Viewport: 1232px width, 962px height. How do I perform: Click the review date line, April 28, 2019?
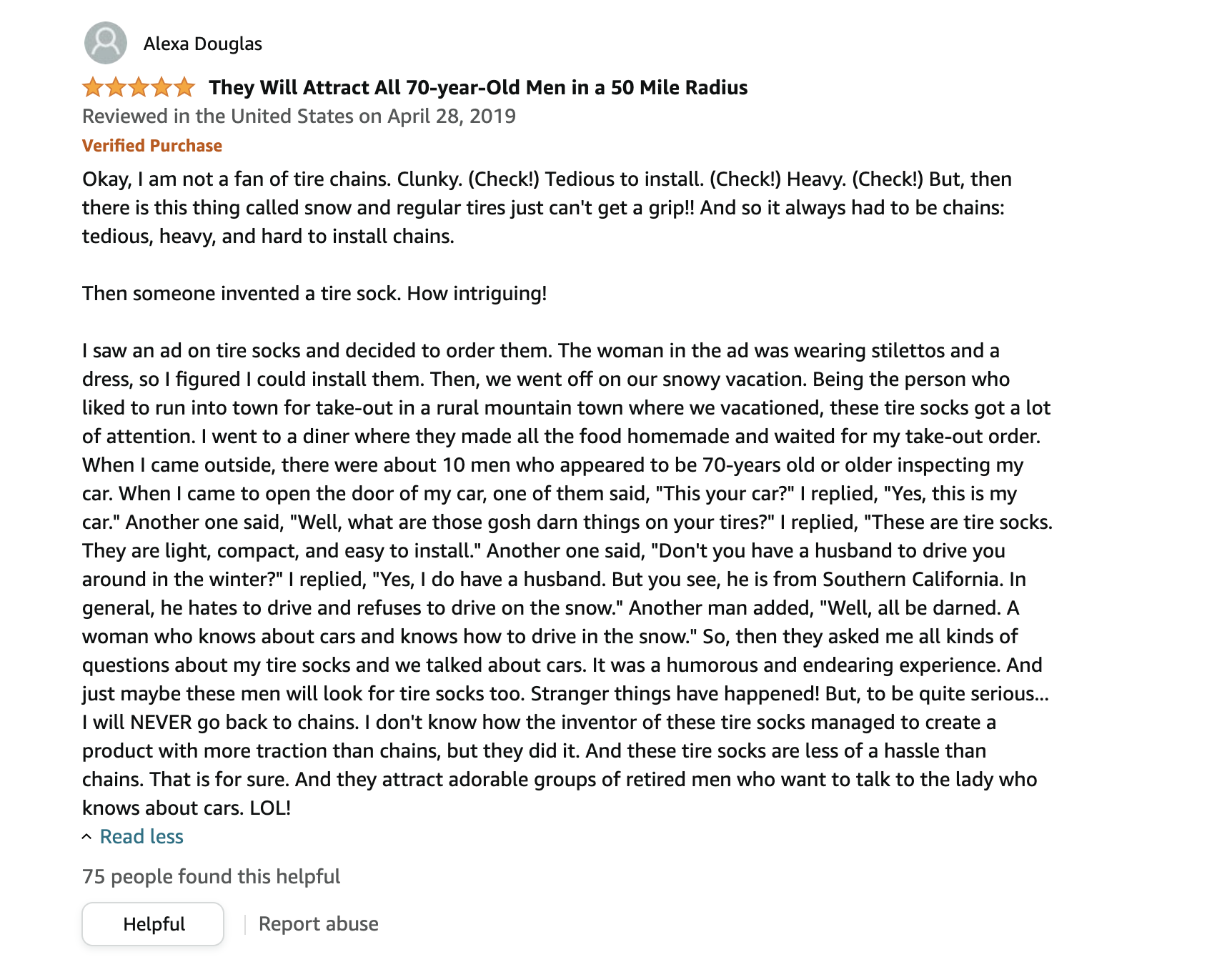tap(299, 116)
